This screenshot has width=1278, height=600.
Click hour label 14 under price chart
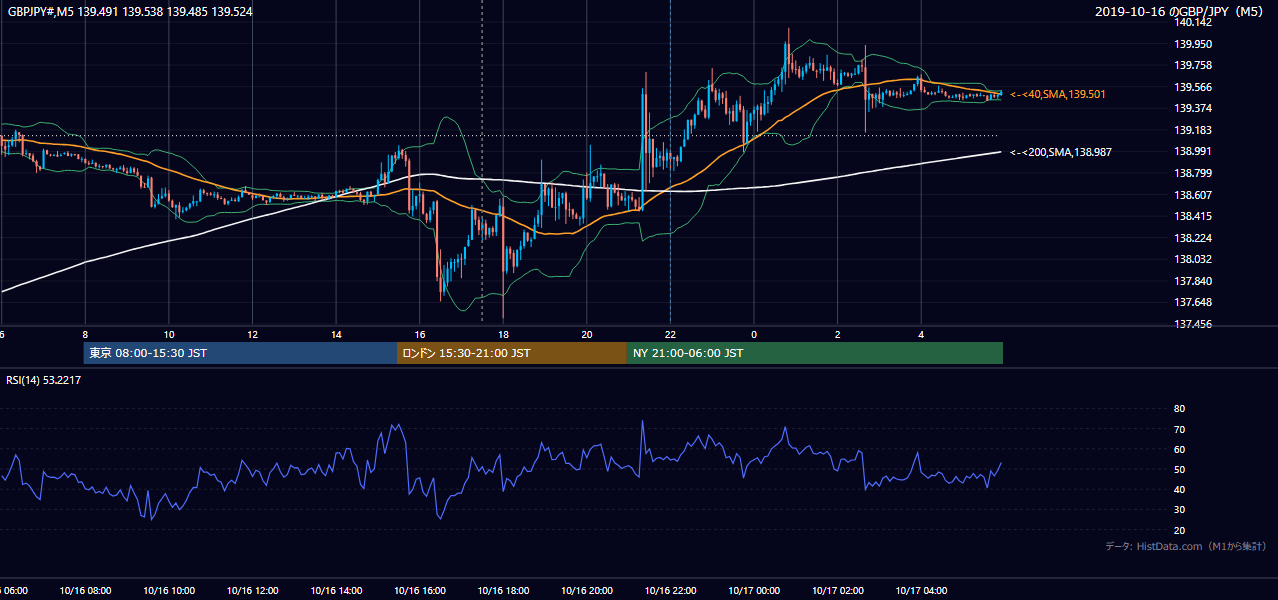336,335
